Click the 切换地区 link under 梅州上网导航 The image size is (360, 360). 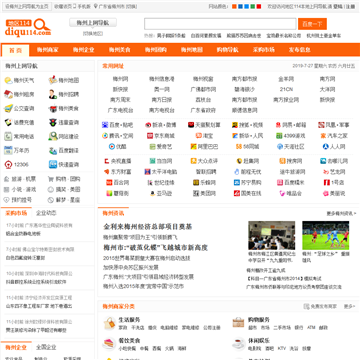93,33
